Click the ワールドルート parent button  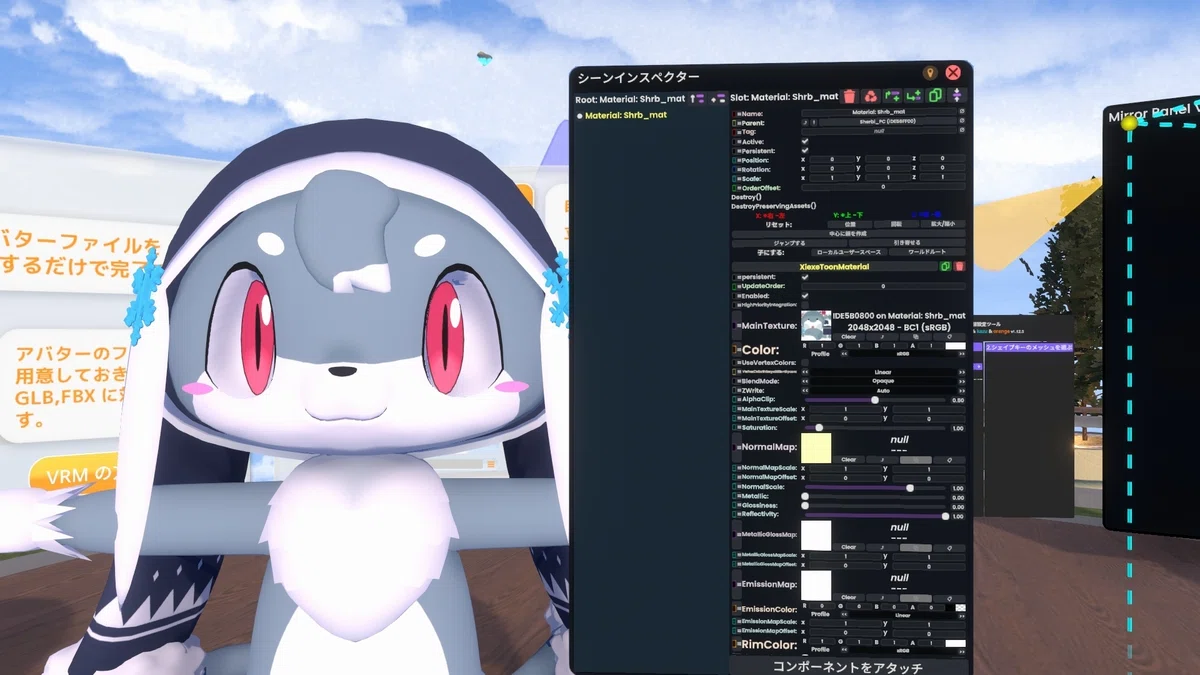(x=927, y=252)
